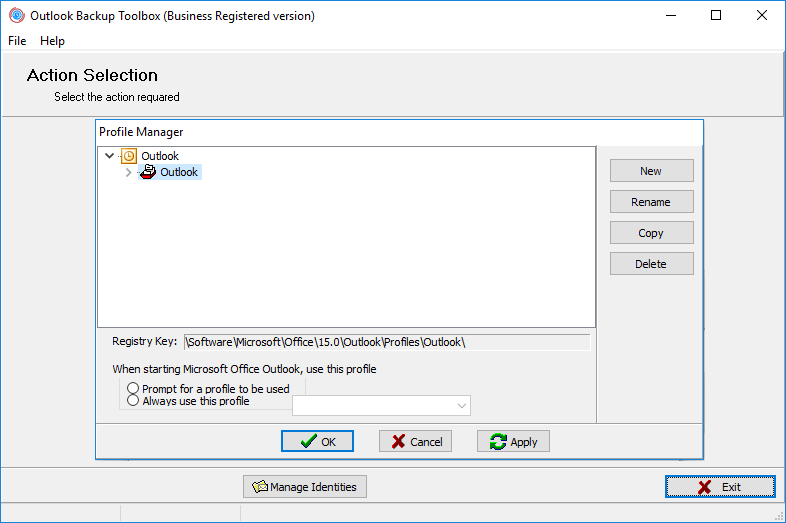Click the Outlook profile printer-like icon
This screenshot has height=523, width=786.
pyautogui.click(x=148, y=172)
